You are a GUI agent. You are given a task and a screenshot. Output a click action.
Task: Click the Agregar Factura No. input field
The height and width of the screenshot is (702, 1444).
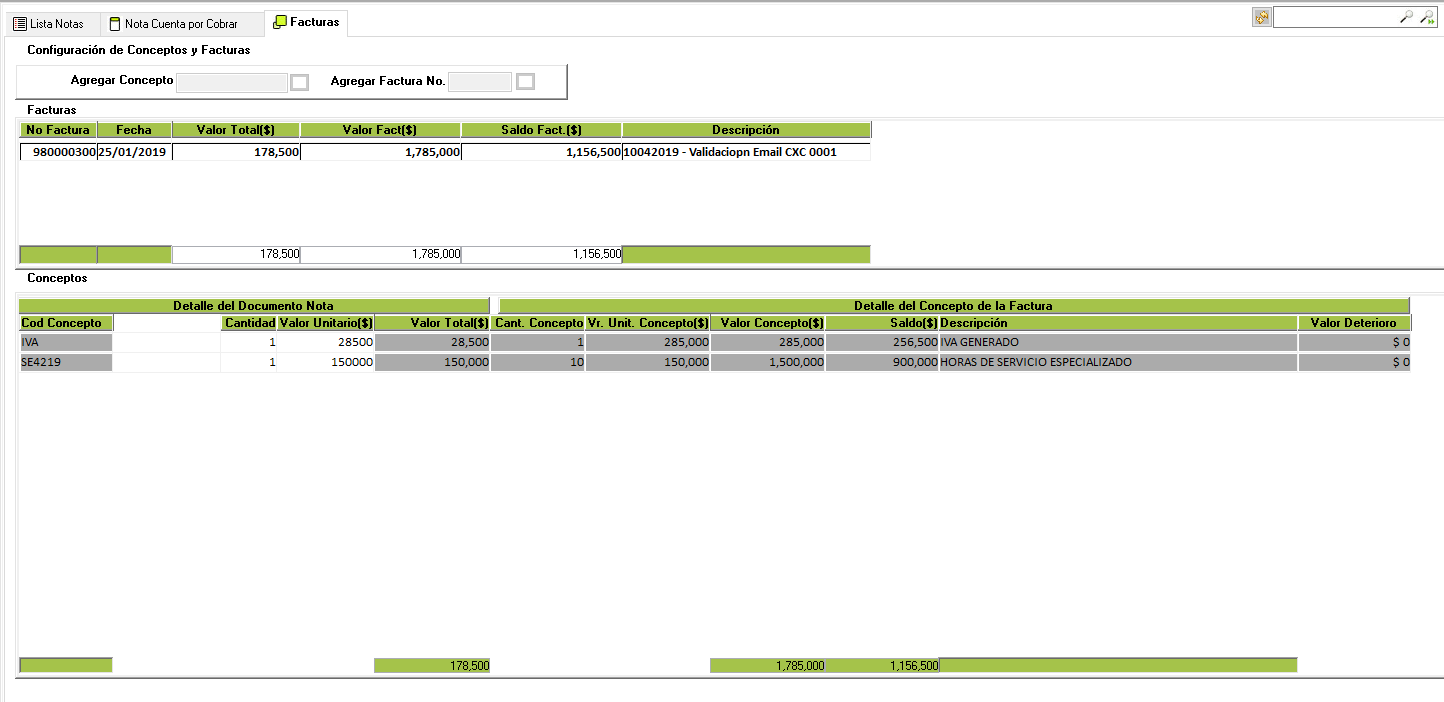(x=479, y=82)
